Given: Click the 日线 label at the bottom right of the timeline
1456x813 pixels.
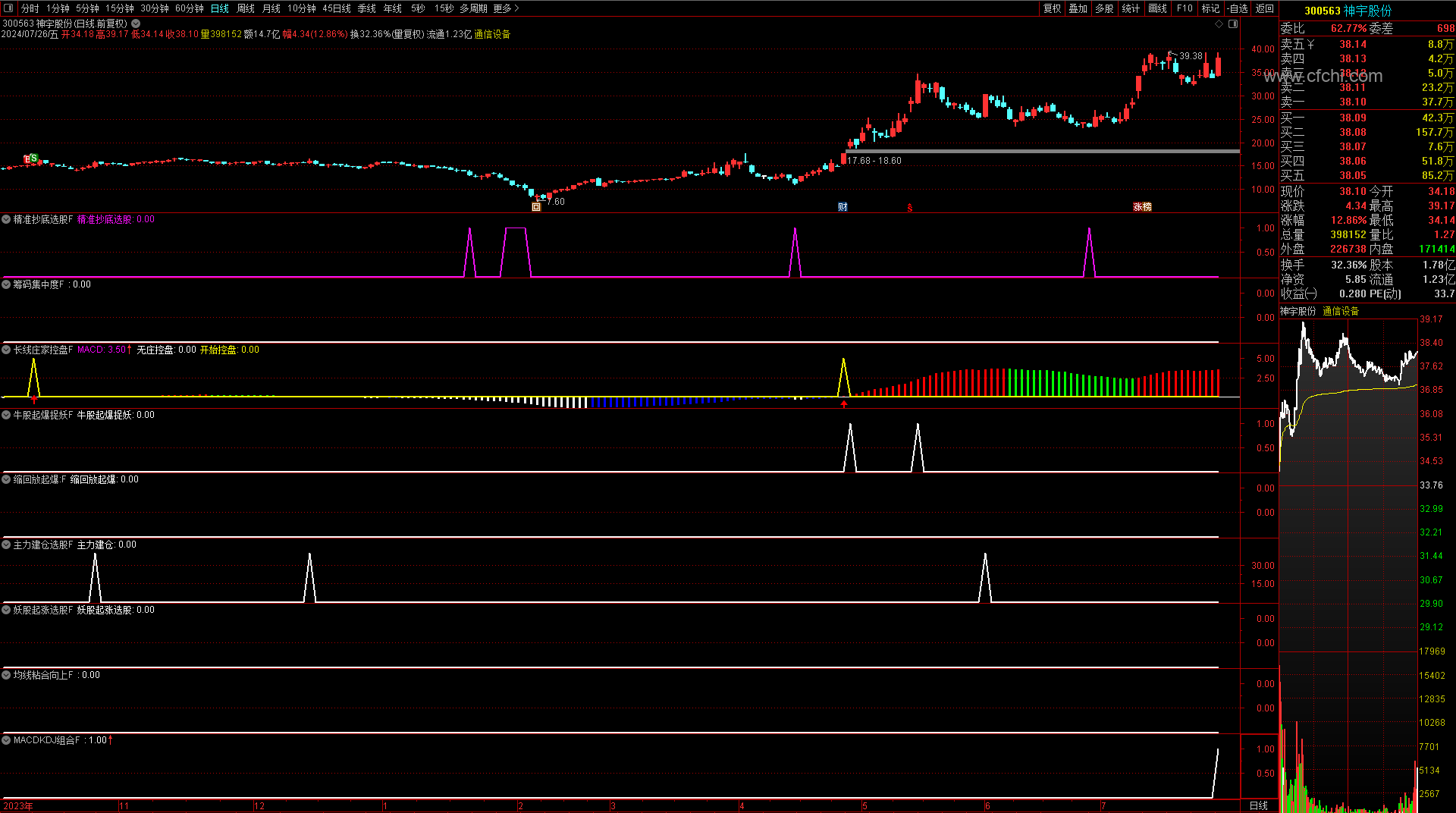Looking at the screenshot, I should click(x=1259, y=805).
